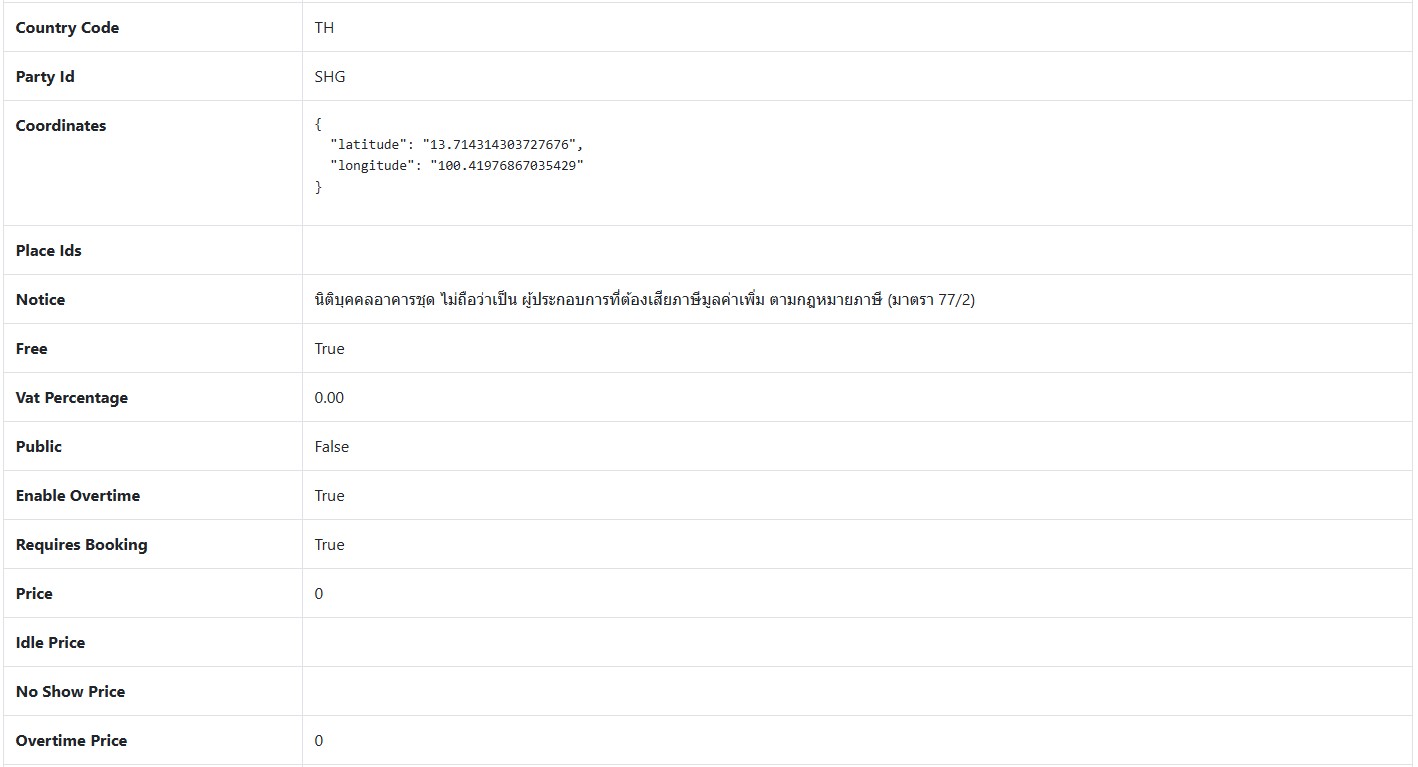This screenshot has width=1418, height=767.
Task: Click the Notice field label
Action: [40, 300]
